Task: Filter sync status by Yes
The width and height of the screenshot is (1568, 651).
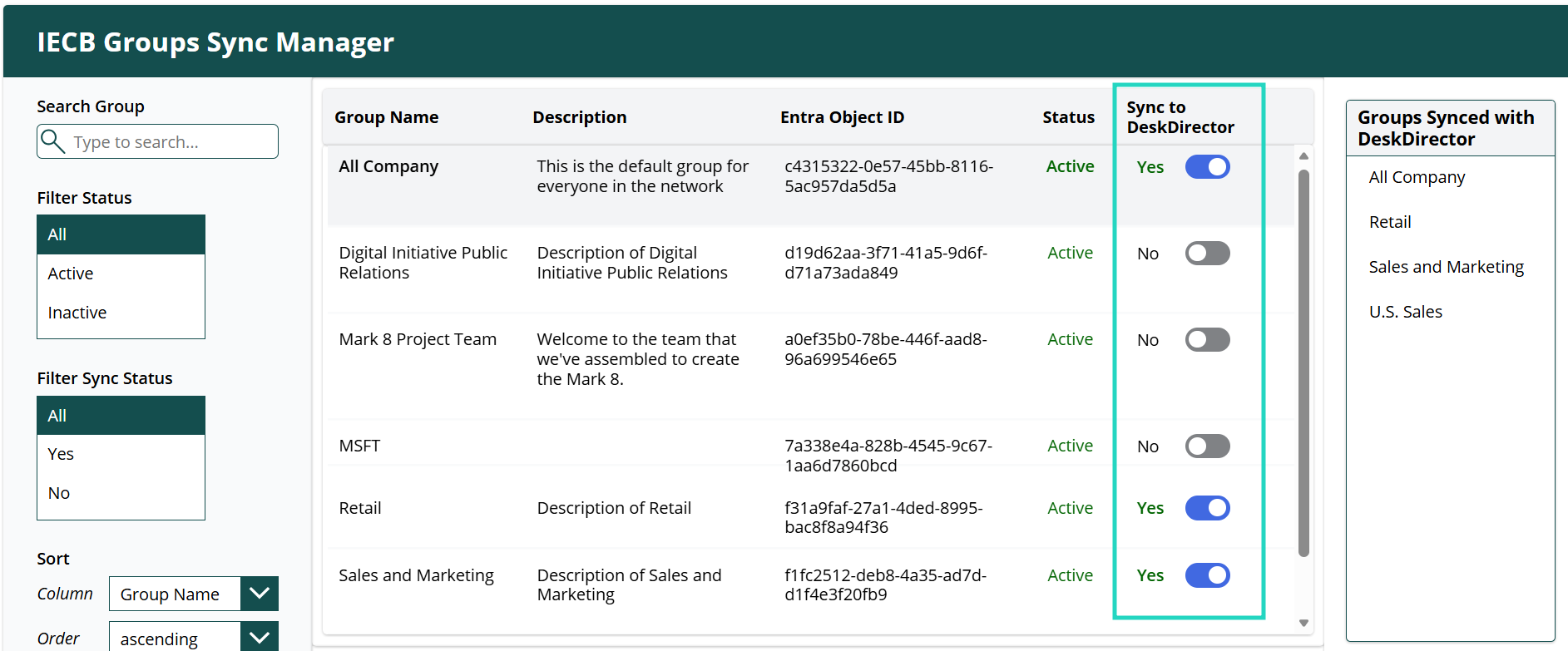Action: pyautogui.click(x=121, y=454)
